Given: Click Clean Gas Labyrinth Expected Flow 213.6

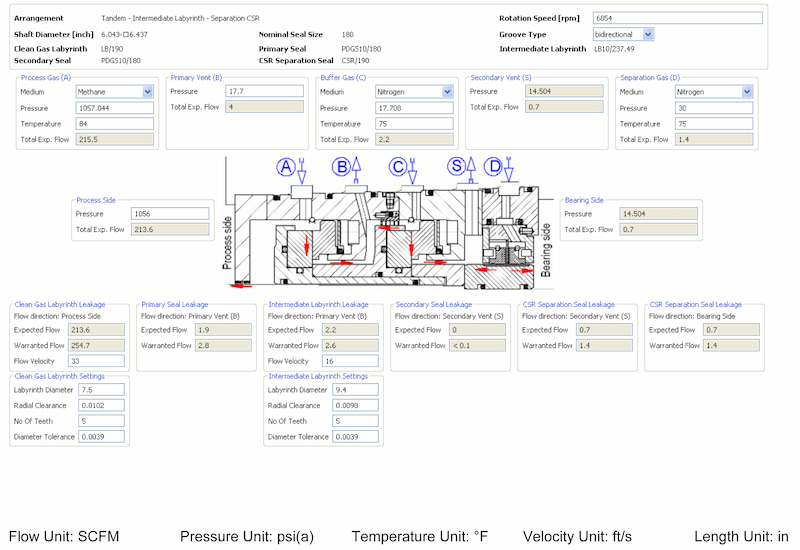Looking at the screenshot, I should pos(96,330).
